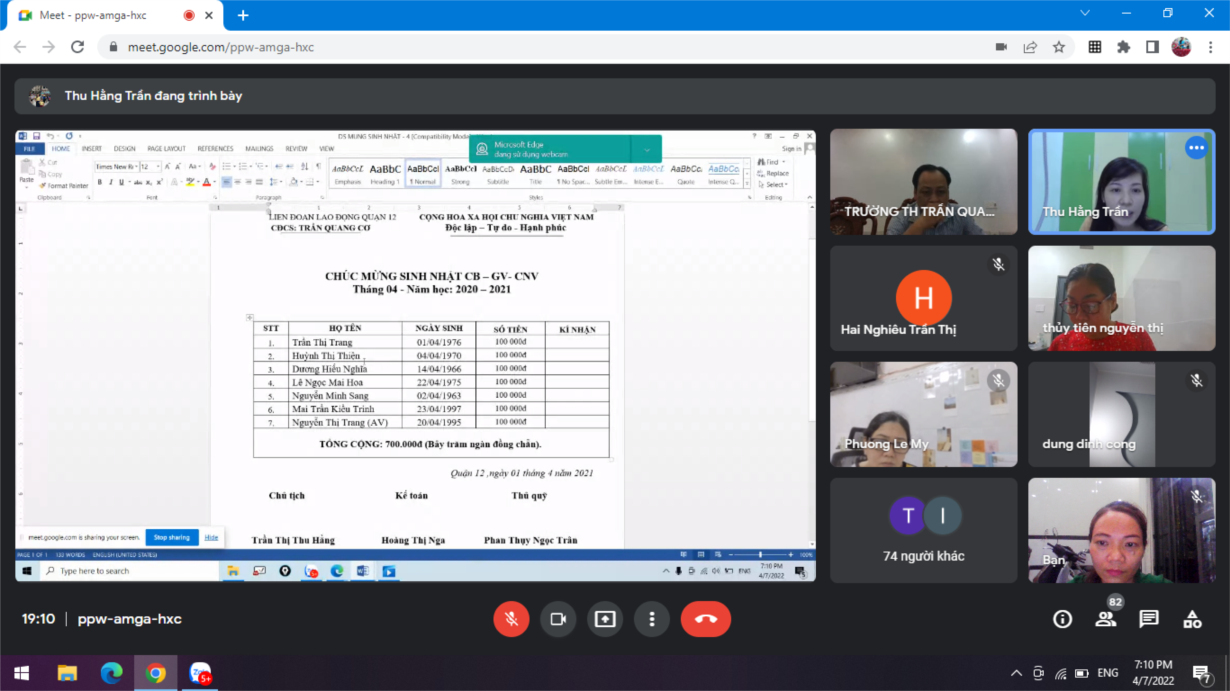Image resolution: width=1230 pixels, height=691 pixels.
Task: Open Select dropdown in Editing group
Action: 773,184
